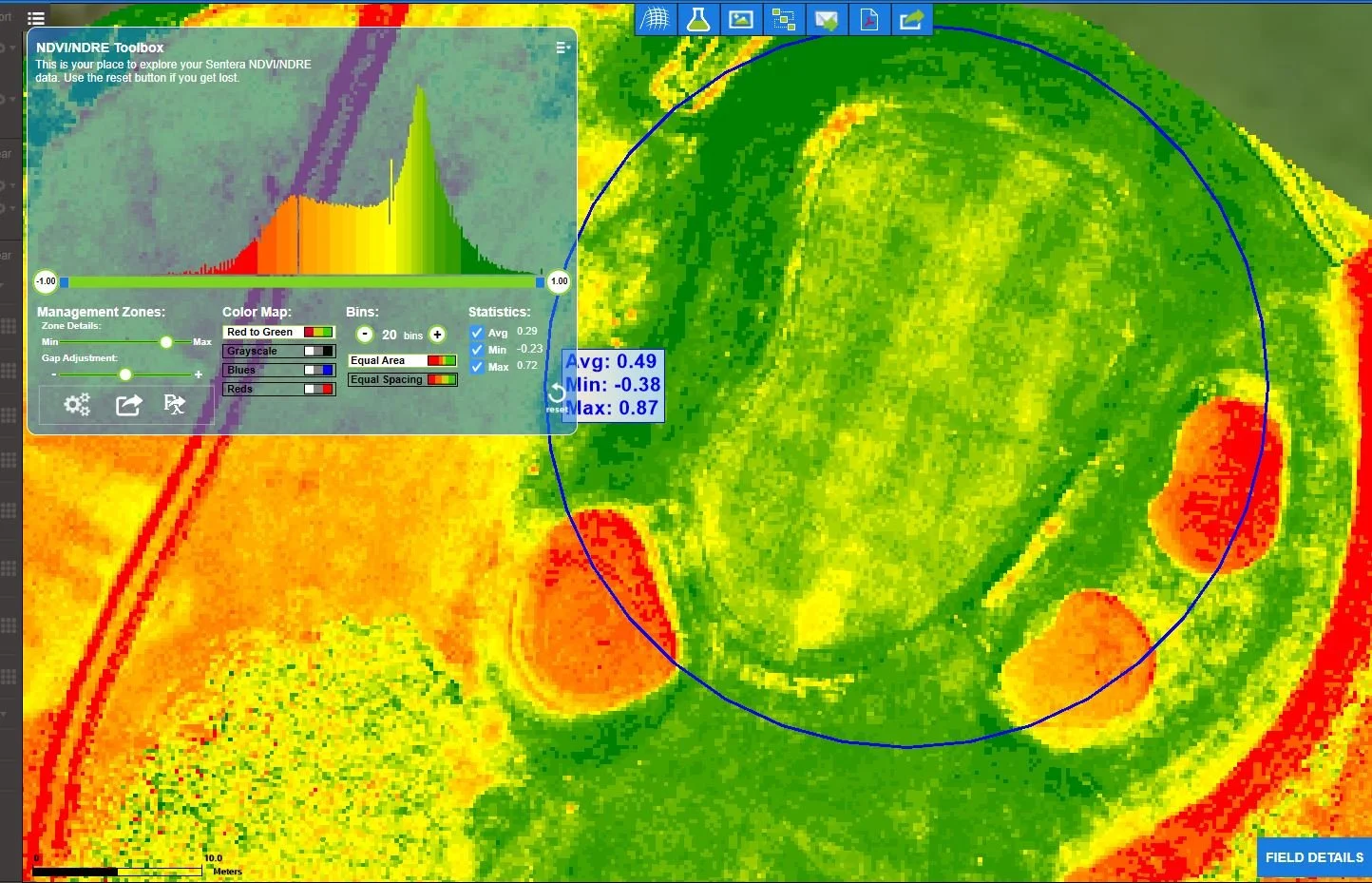The width and height of the screenshot is (1372, 883).
Task: Open FIELD DETAILS panel
Action: click(x=1314, y=857)
